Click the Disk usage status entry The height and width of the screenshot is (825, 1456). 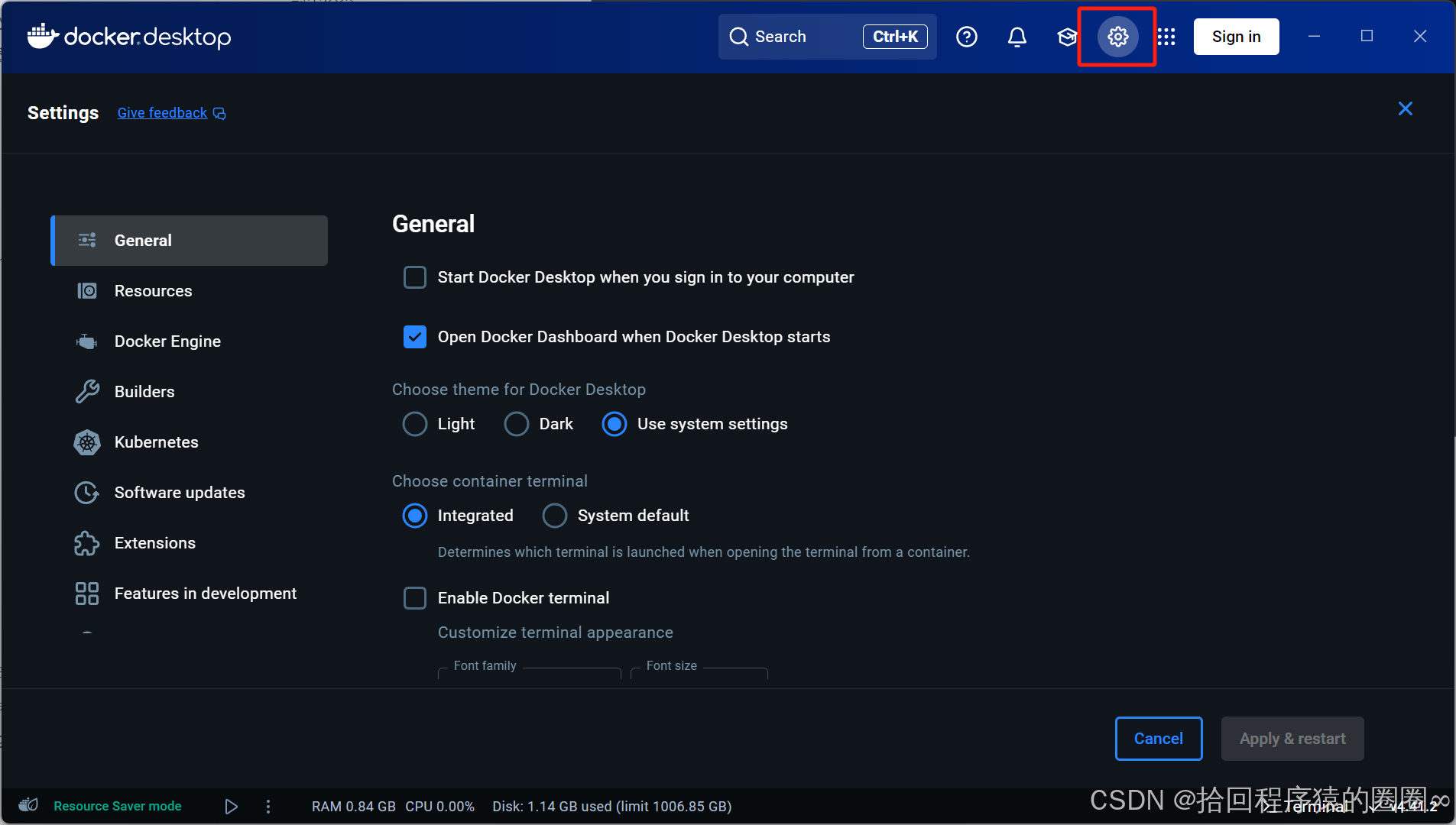(x=612, y=806)
